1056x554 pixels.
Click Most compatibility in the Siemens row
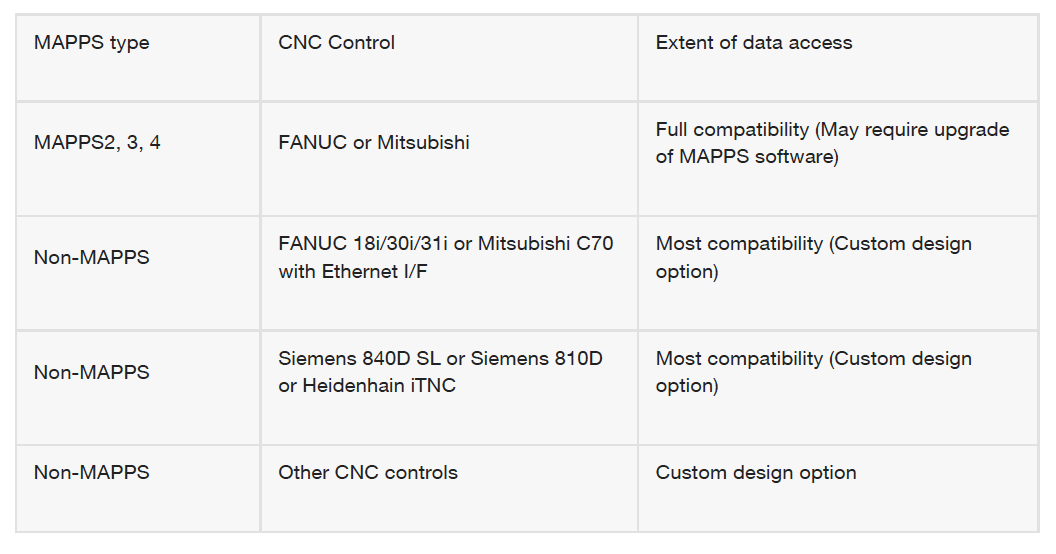point(740,359)
